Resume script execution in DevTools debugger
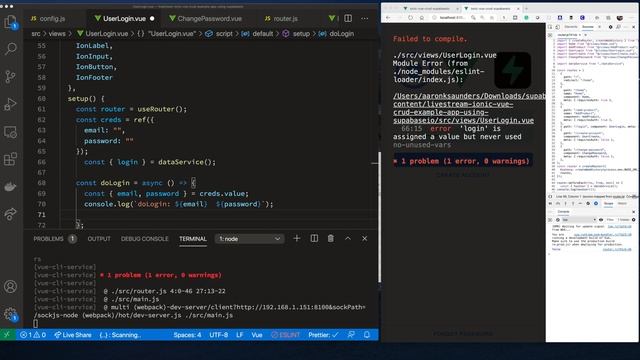 (551, 203)
